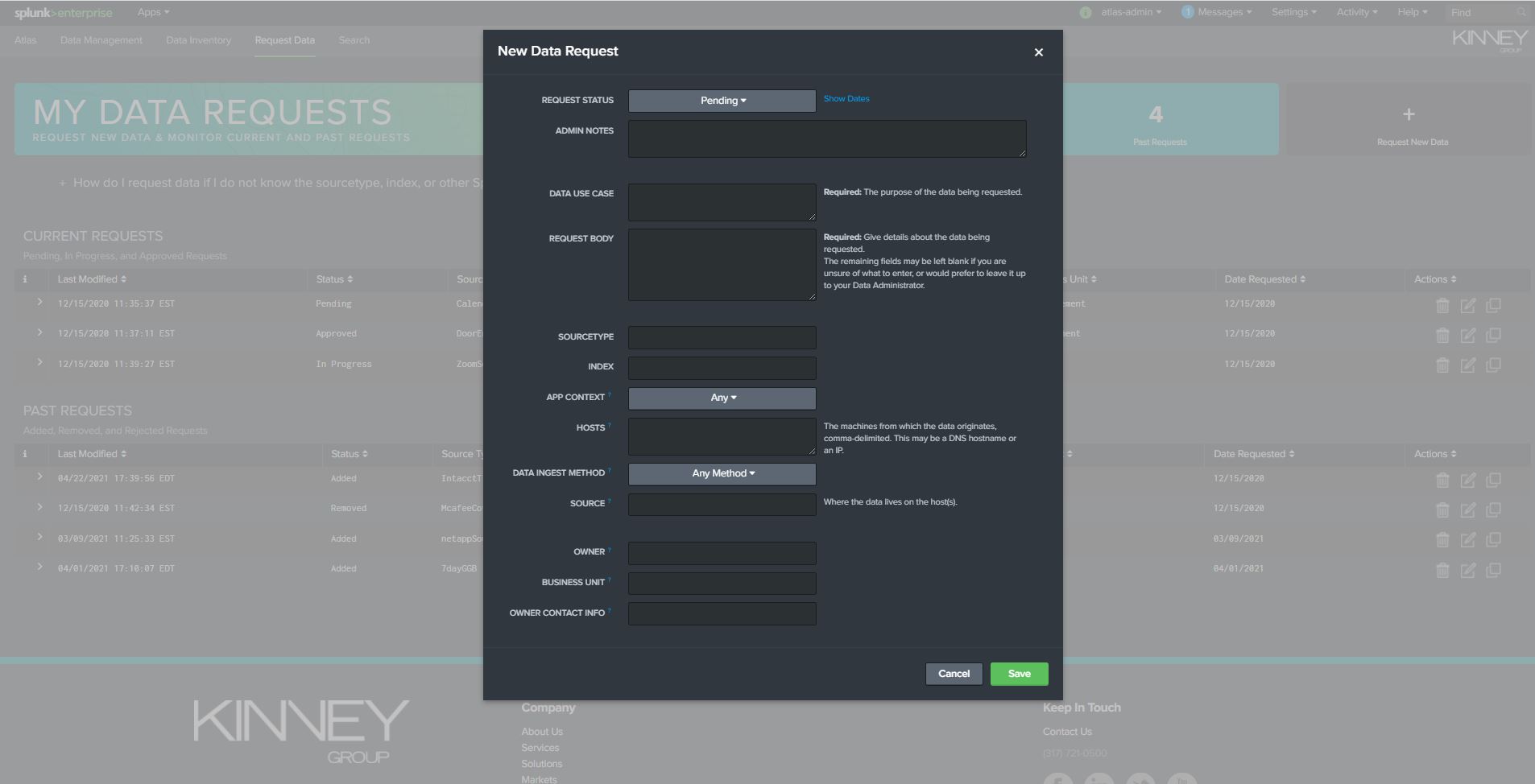Screen dimensions: 1535x784
Task: Click inside the Admin Notes field
Action: [827, 138]
